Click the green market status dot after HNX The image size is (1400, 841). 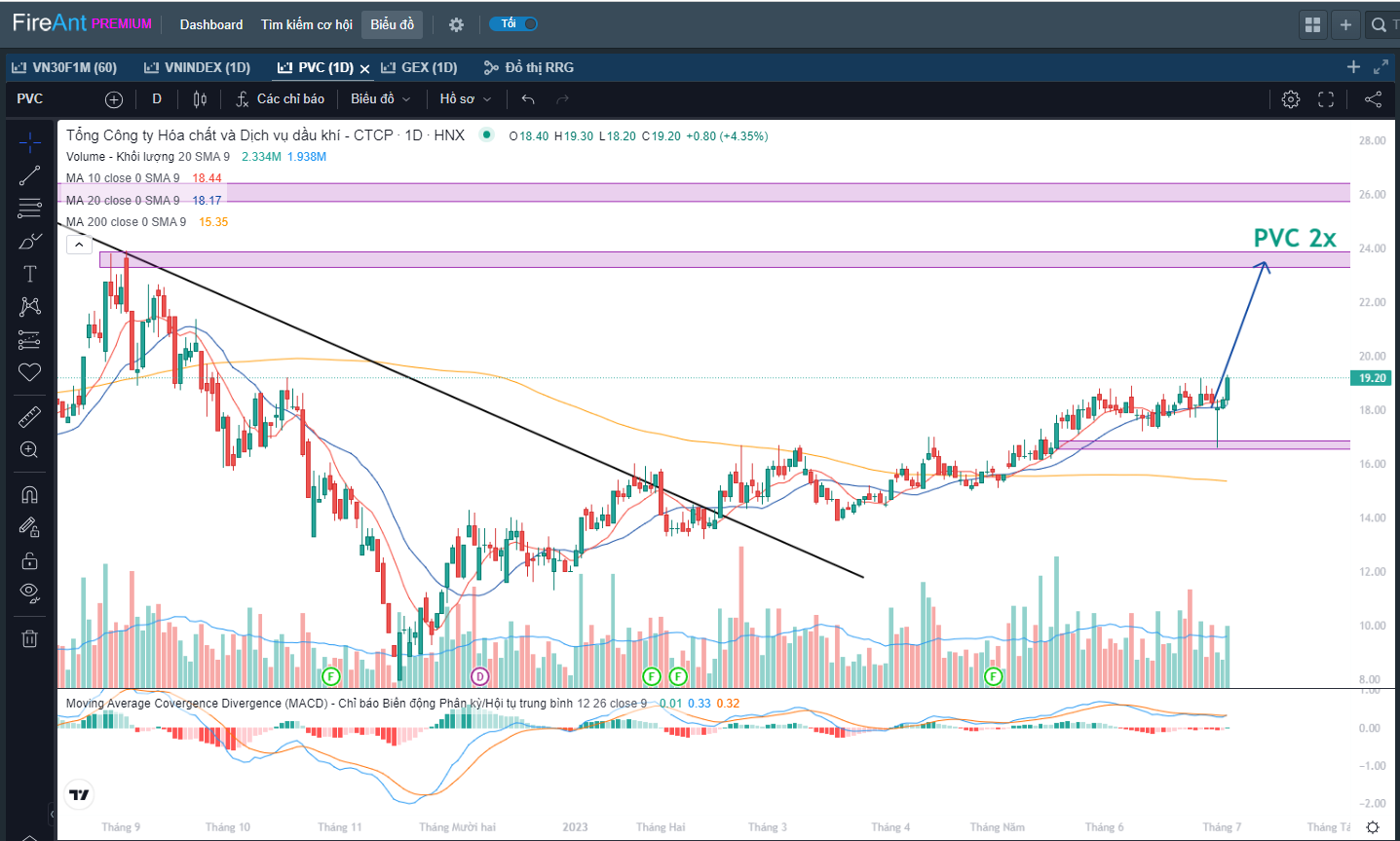pos(486,135)
